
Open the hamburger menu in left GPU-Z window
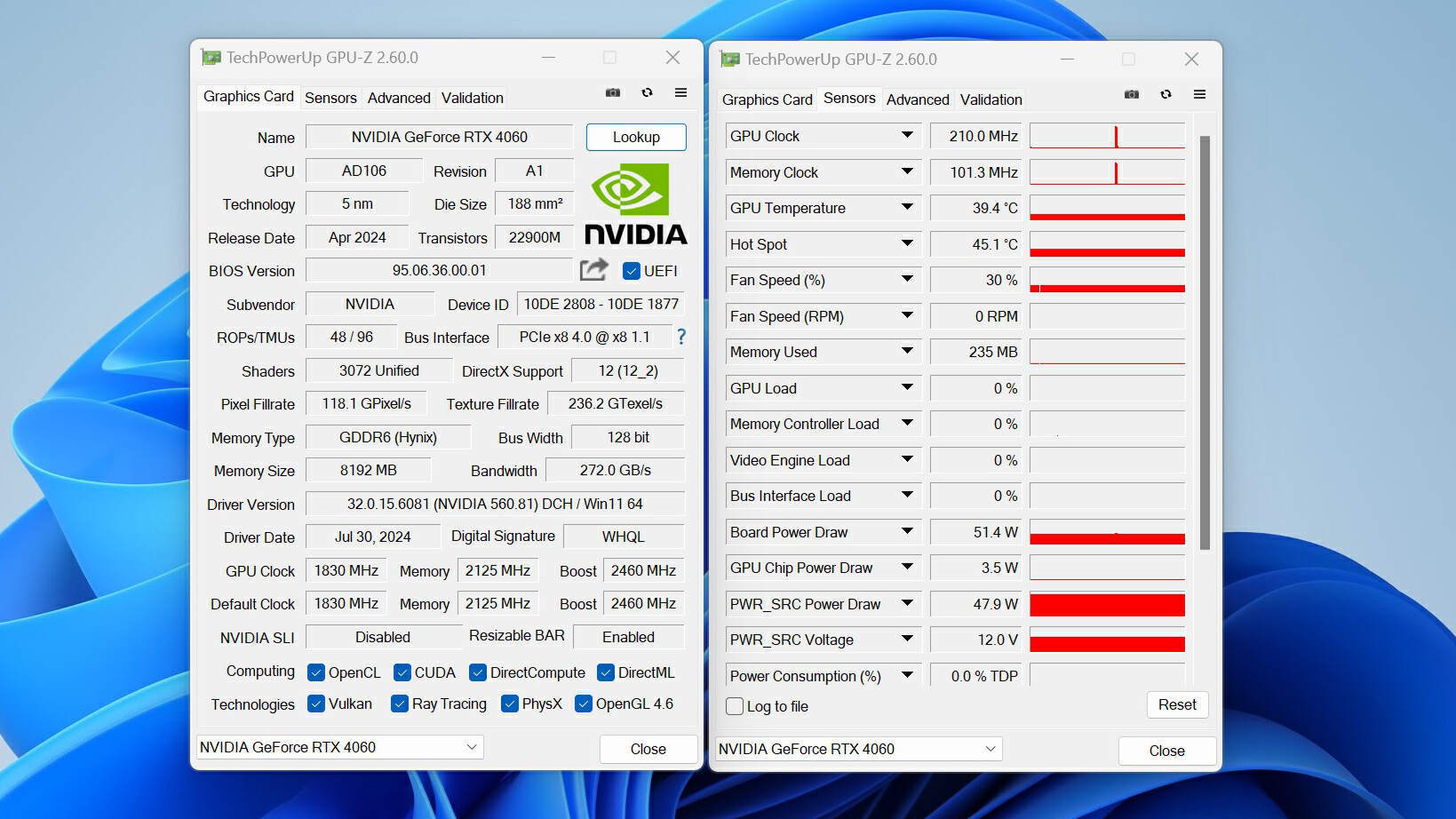(x=680, y=92)
